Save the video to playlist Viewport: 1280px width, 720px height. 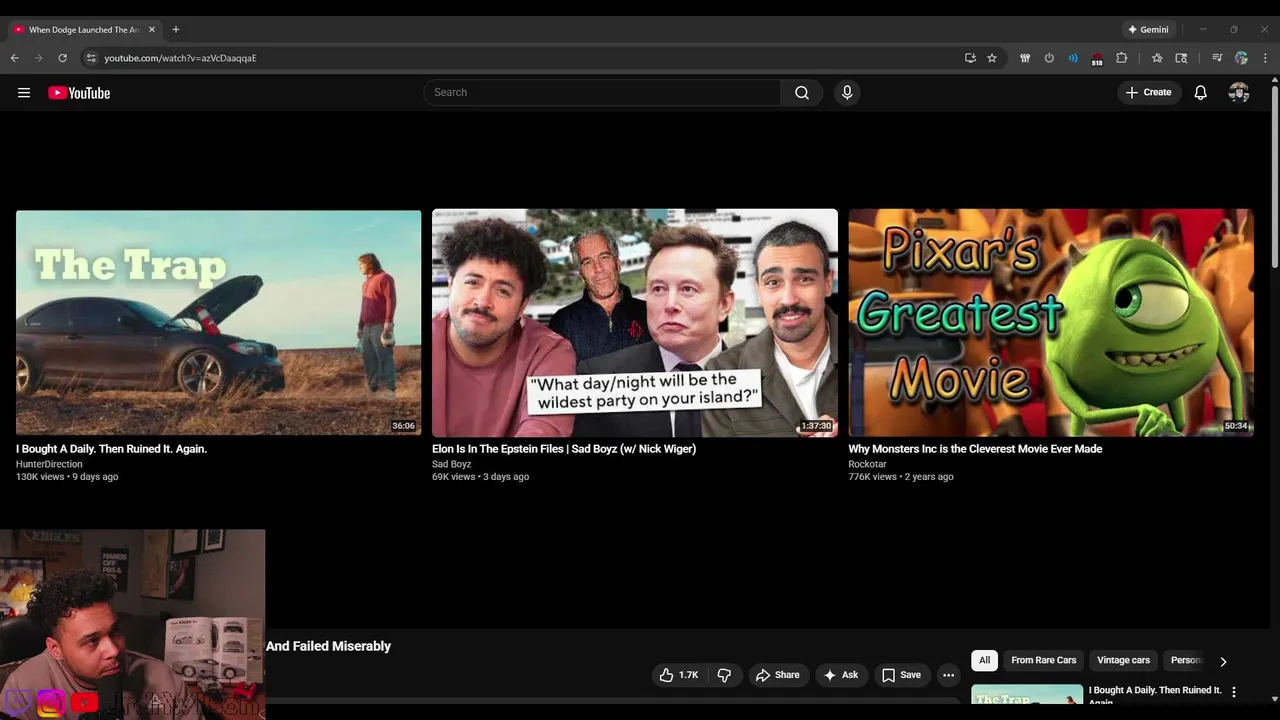(901, 675)
